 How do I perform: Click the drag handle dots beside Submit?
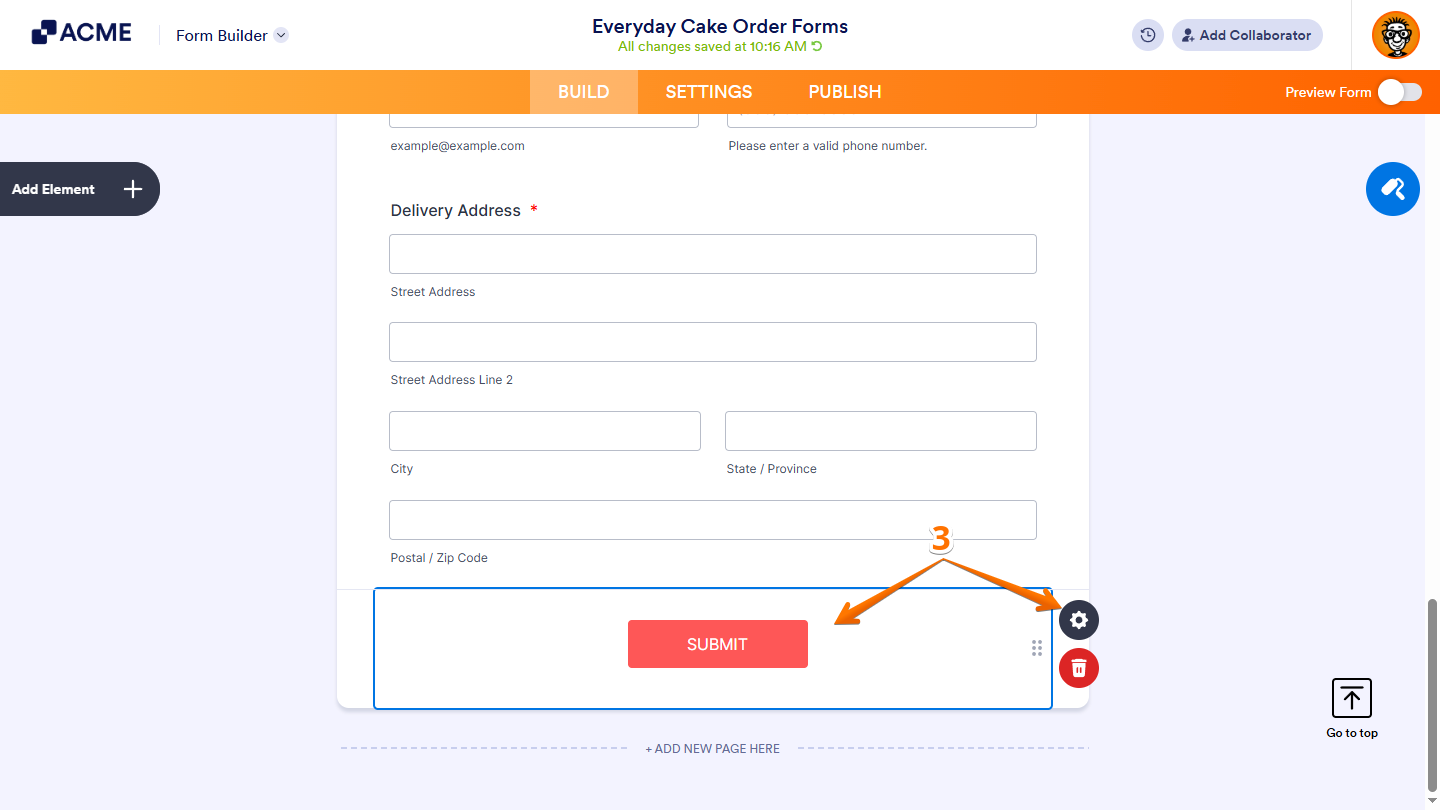coord(1037,648)
